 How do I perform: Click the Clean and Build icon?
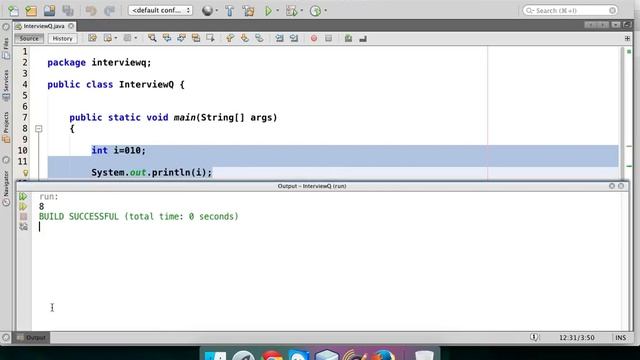(x=248, y=11)
